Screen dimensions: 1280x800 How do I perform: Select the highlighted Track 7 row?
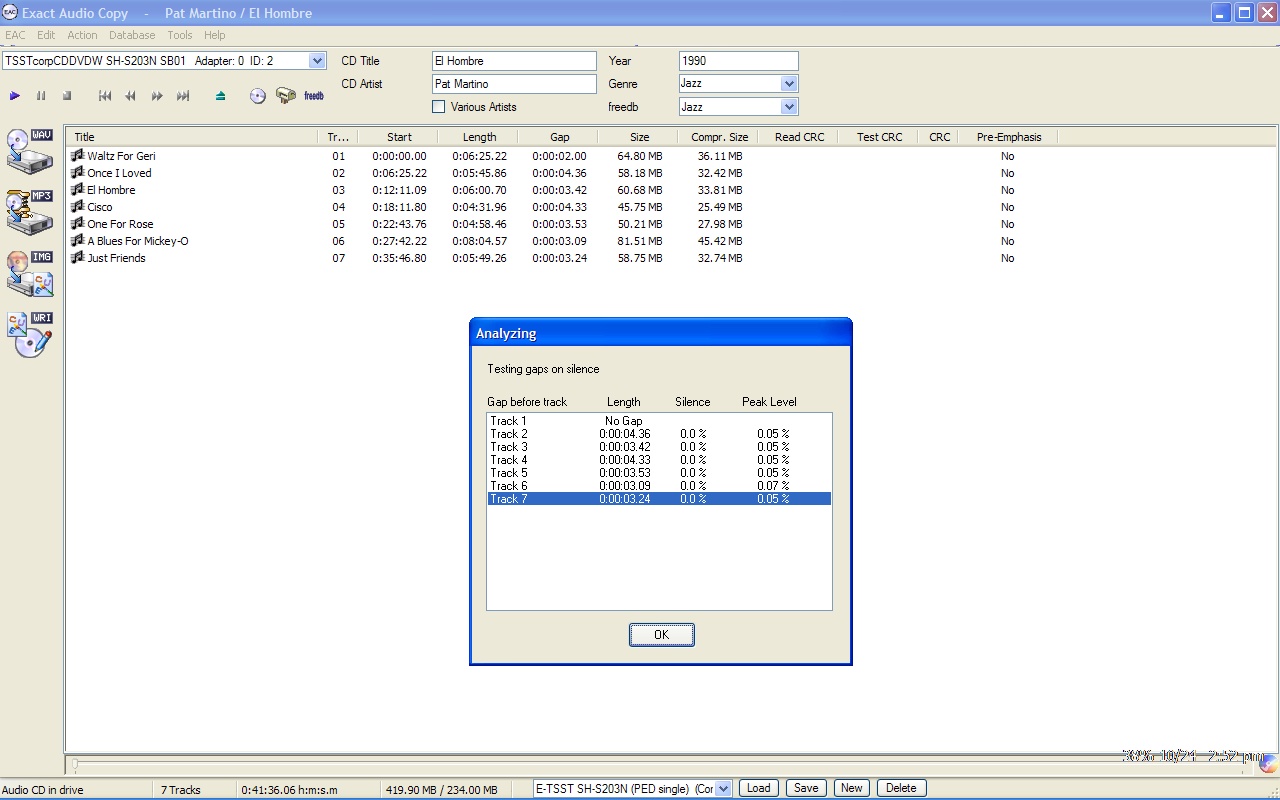coord(659,499)
